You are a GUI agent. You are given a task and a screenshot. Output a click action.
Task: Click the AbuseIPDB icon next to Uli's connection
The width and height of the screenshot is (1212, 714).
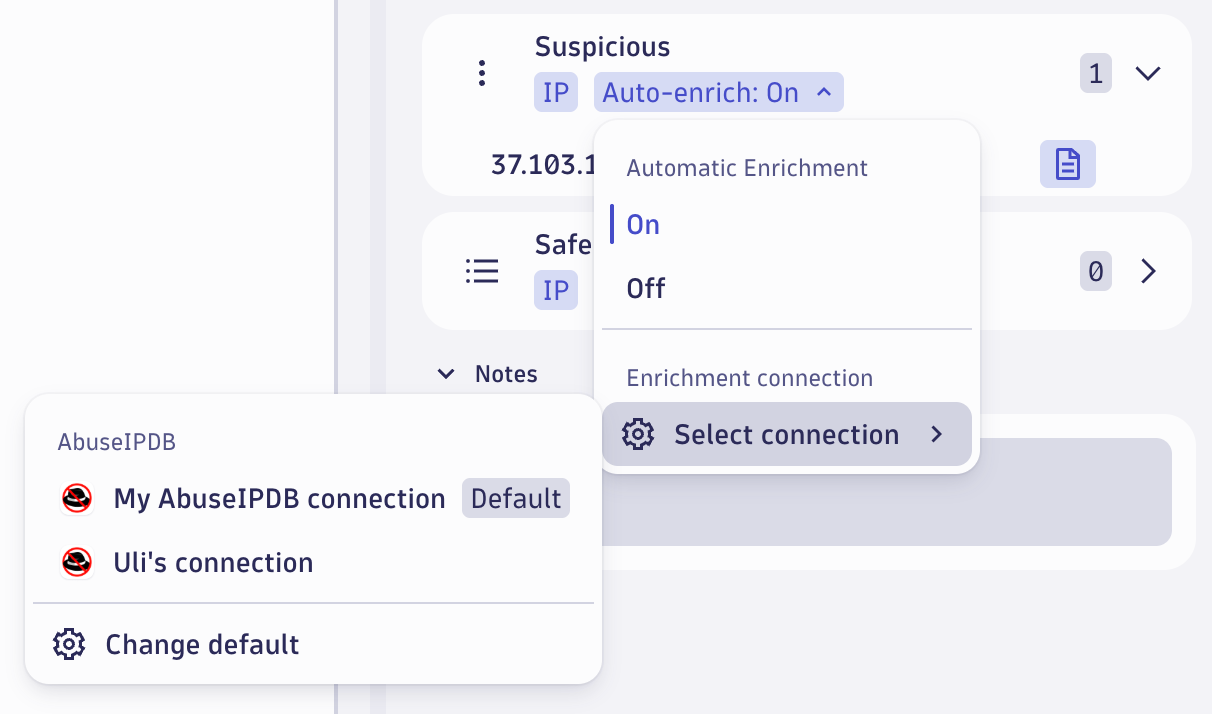(76, 562)
